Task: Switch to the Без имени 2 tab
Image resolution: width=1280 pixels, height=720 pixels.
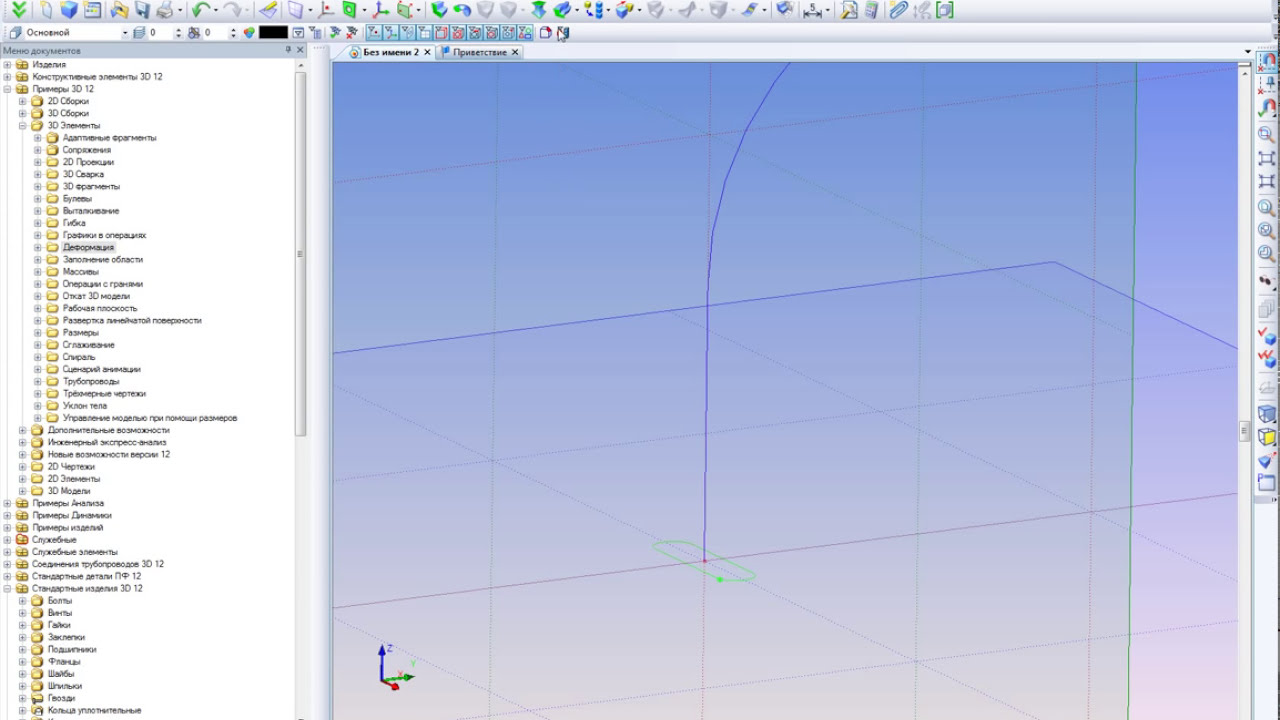Action: [x=390, y=52]
